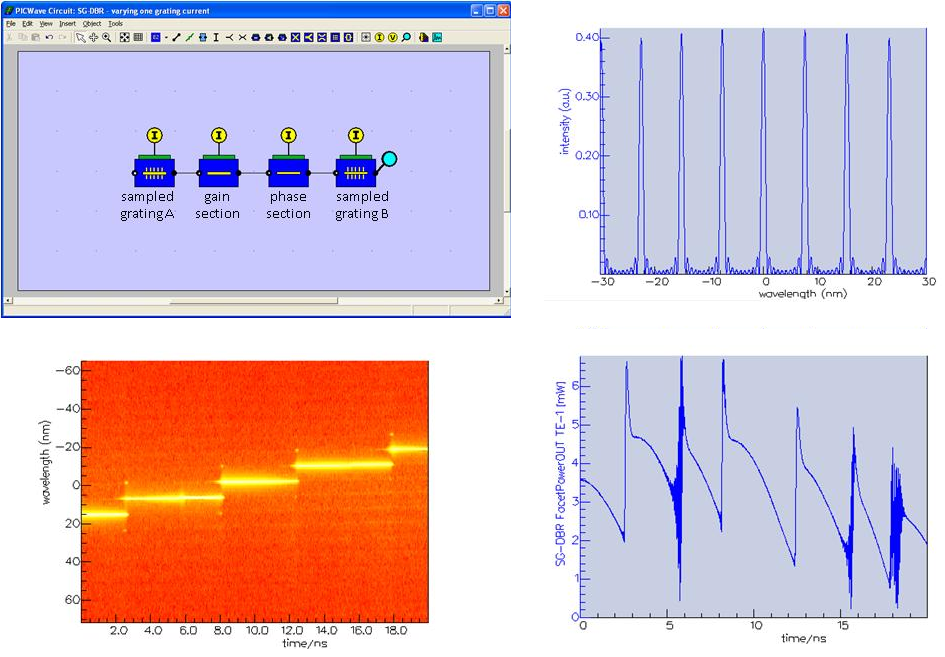
Task: Undo the last action via toolbar arrow
Action: [49, 37]
